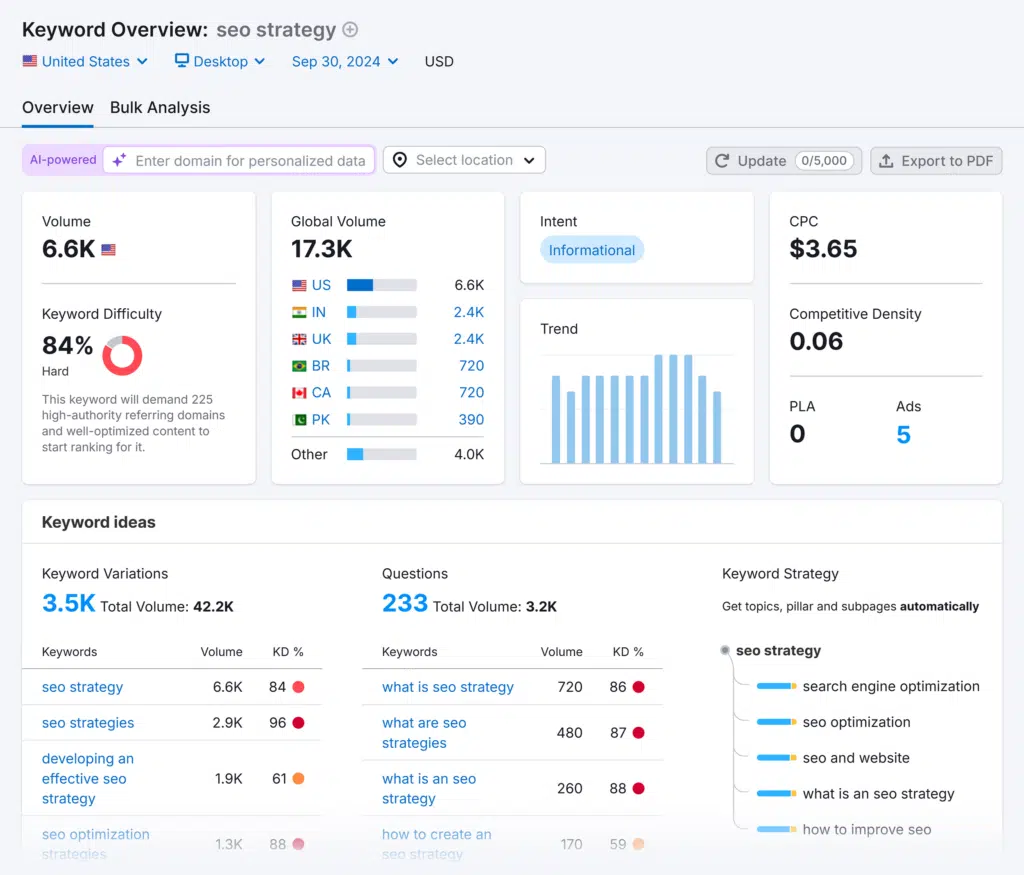
Task: Open the "what is seo strategy" question link
Action: [447, 687]
